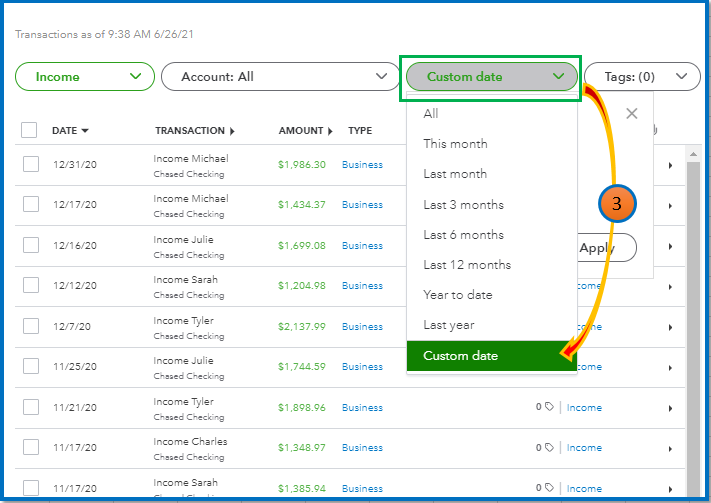Viewport: 711px width, 503px height.
Task: Open Business type for $2,137.99 row
Action: [362, 327]
